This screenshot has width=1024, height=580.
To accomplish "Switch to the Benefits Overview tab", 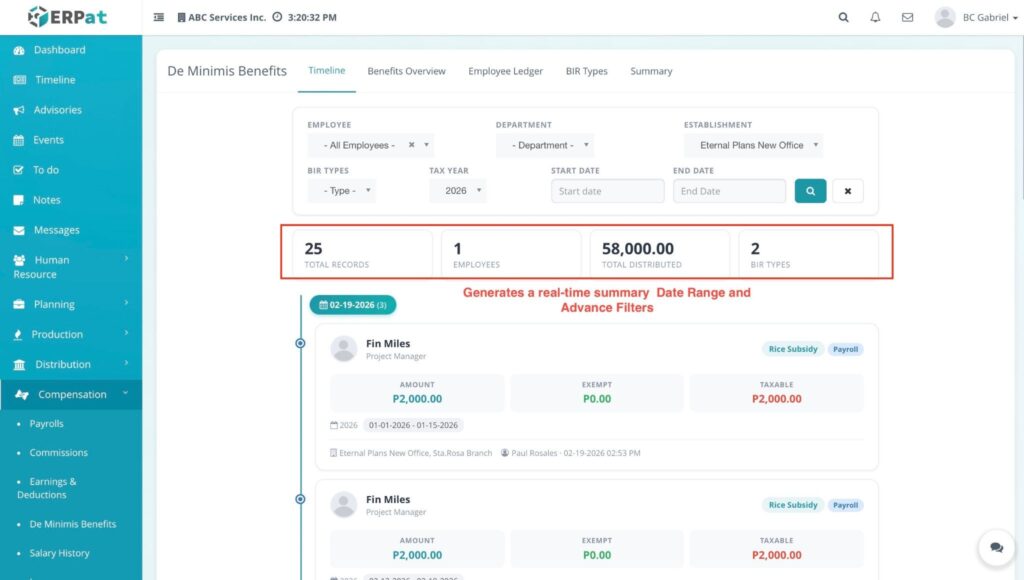I will [406, 71].
